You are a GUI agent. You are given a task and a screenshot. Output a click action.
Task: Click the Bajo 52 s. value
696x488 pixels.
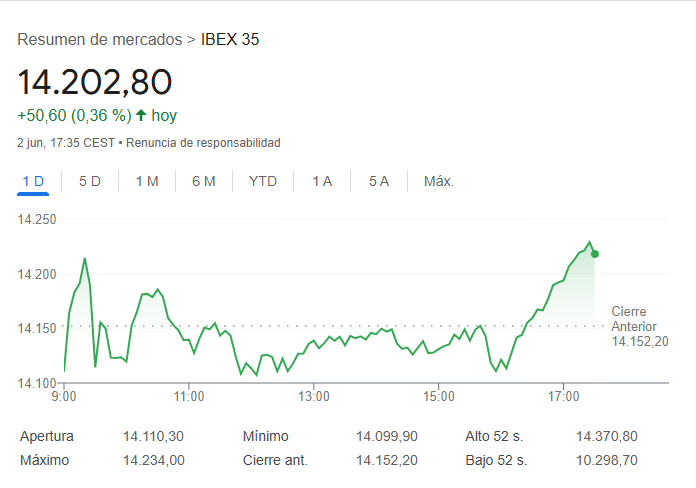click(606, 460)
